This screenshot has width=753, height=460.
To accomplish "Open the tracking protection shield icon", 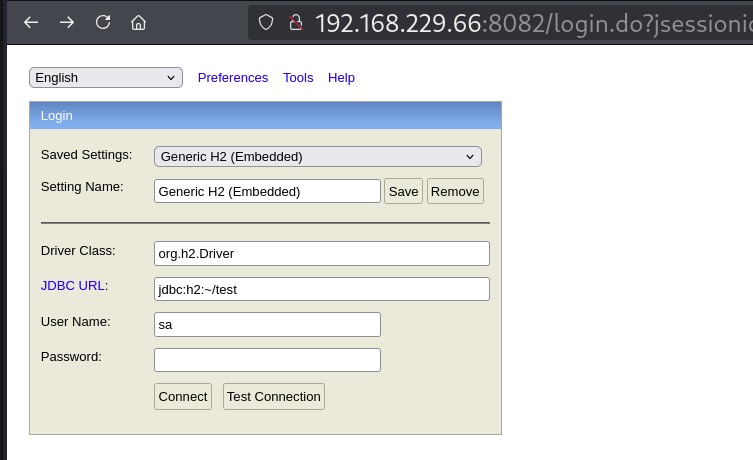I will pos(266,22).
